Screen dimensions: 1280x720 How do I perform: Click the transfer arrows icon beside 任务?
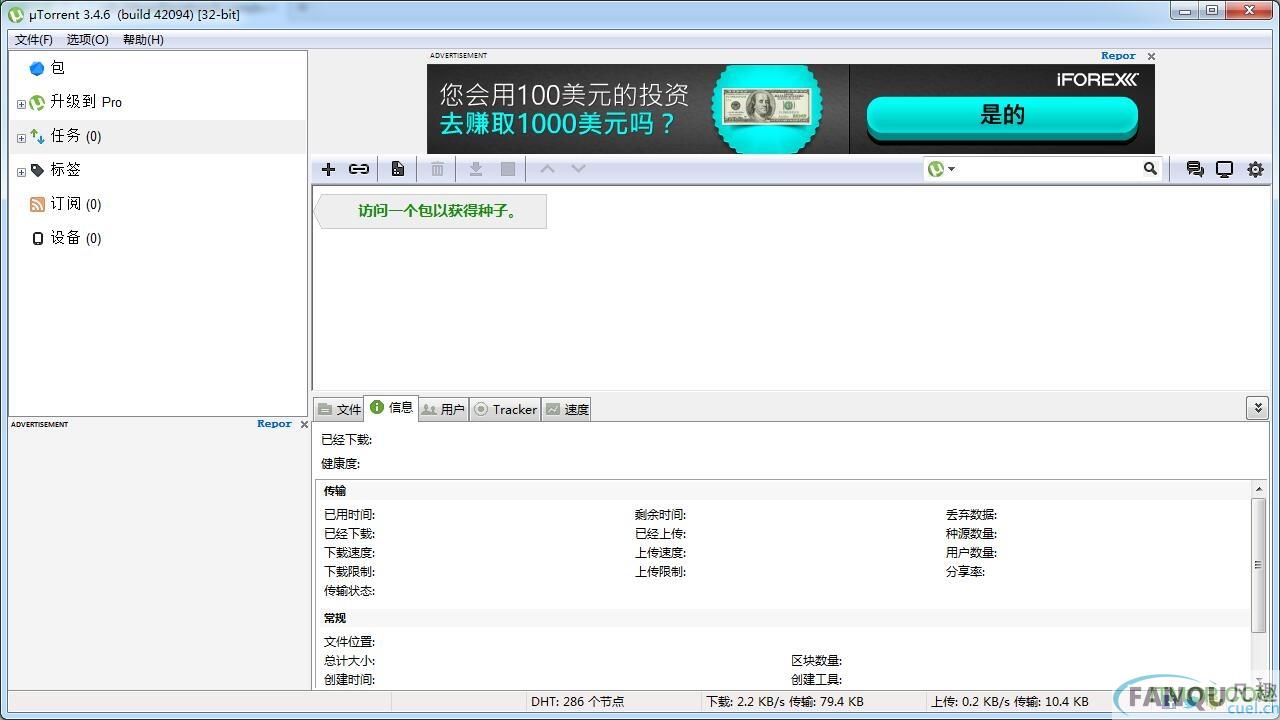[x=37, y=136]
